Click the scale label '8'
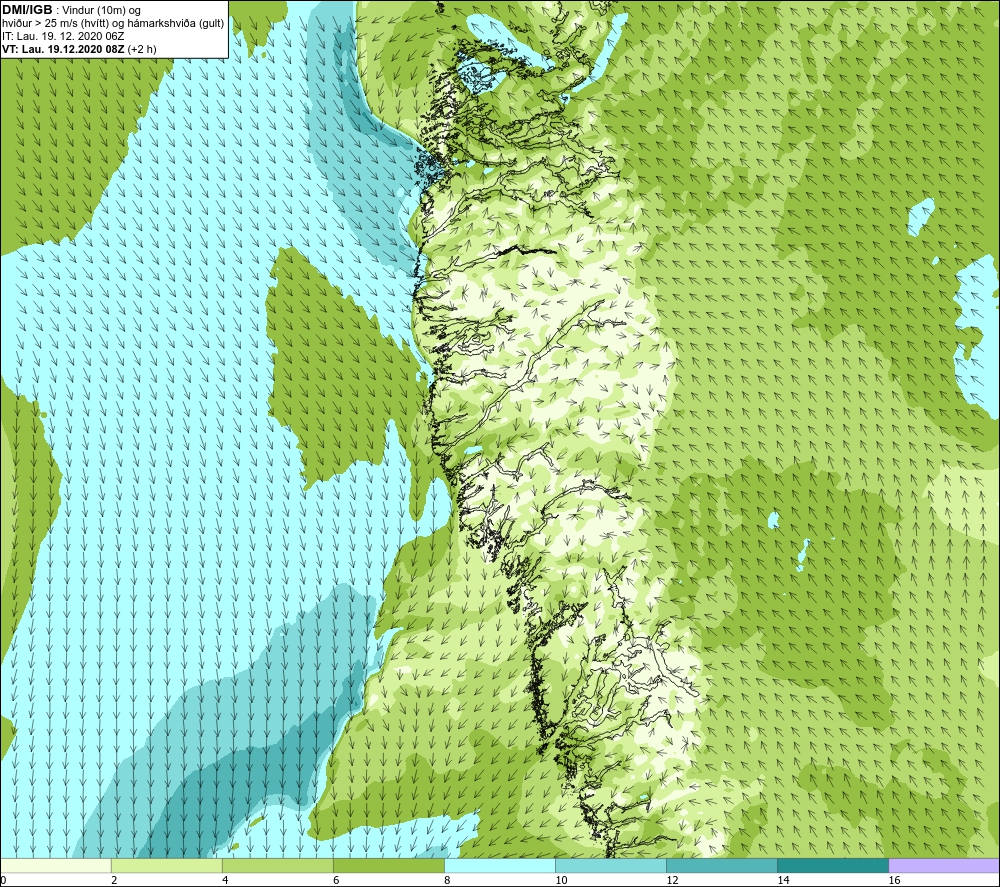The image size is (1000, 887). (x=447, y=880)
